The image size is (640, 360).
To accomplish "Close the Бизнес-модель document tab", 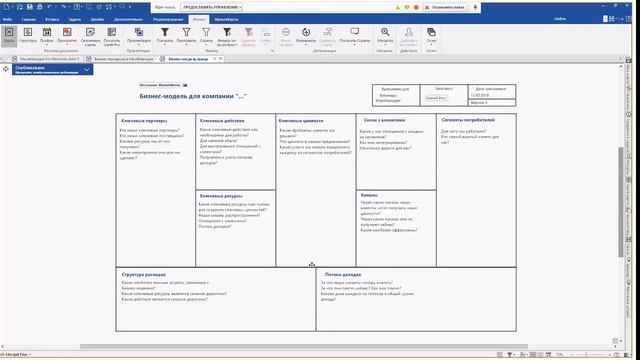I will 221,59.
